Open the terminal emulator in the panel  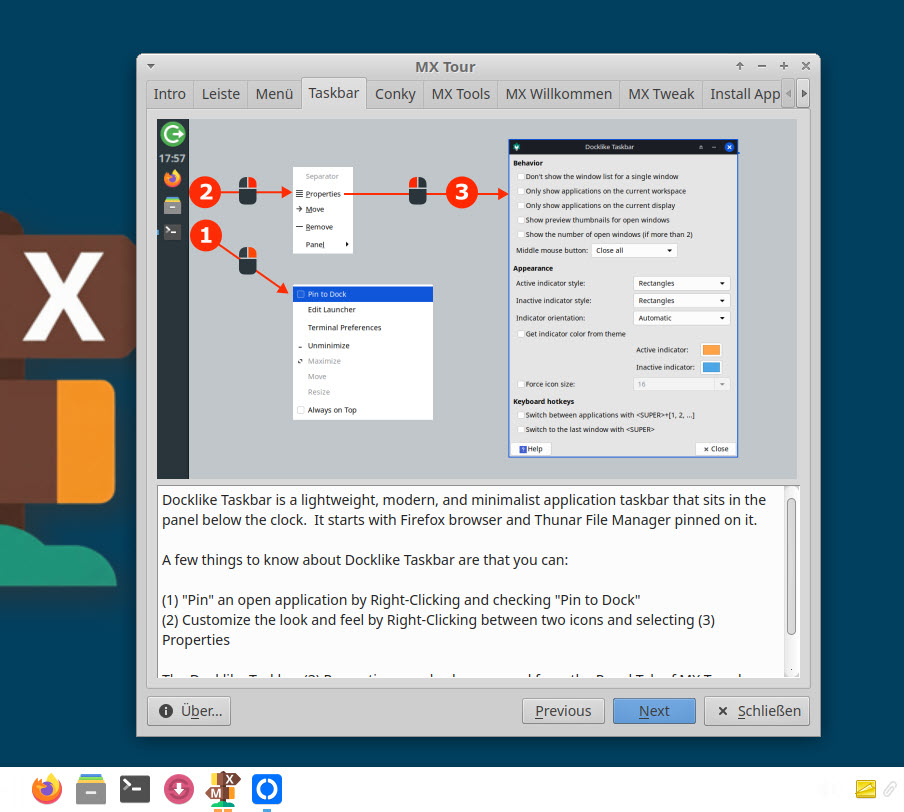pos(135,789)
